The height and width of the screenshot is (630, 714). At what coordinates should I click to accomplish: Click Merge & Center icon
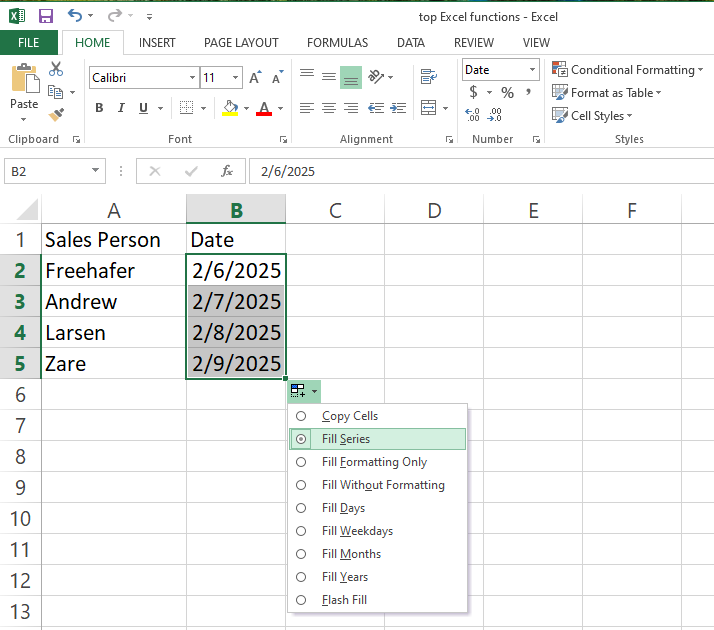[x=428, y=108]
